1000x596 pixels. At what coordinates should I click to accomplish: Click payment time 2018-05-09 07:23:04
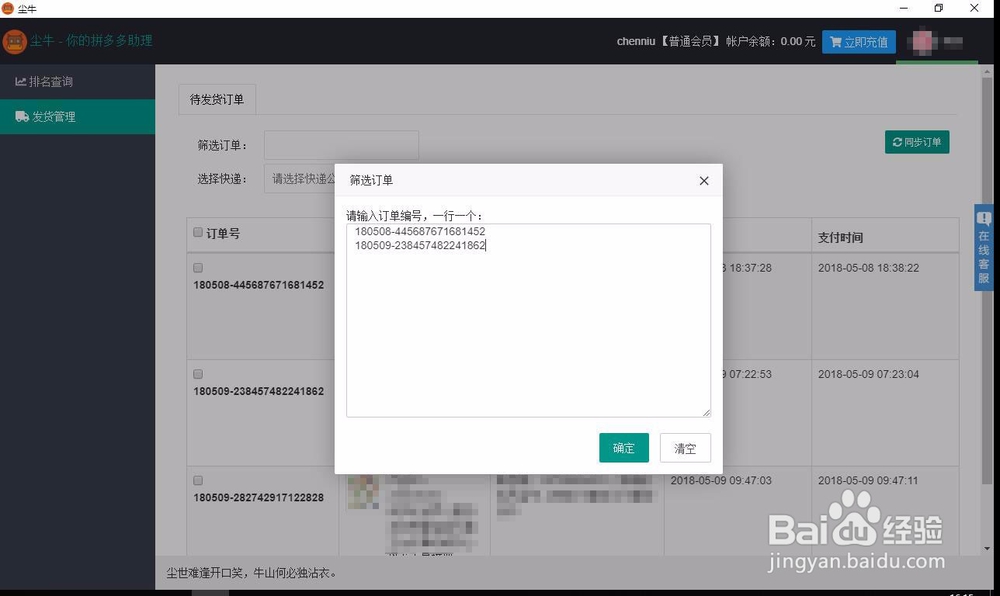click(x=869, y=374)
